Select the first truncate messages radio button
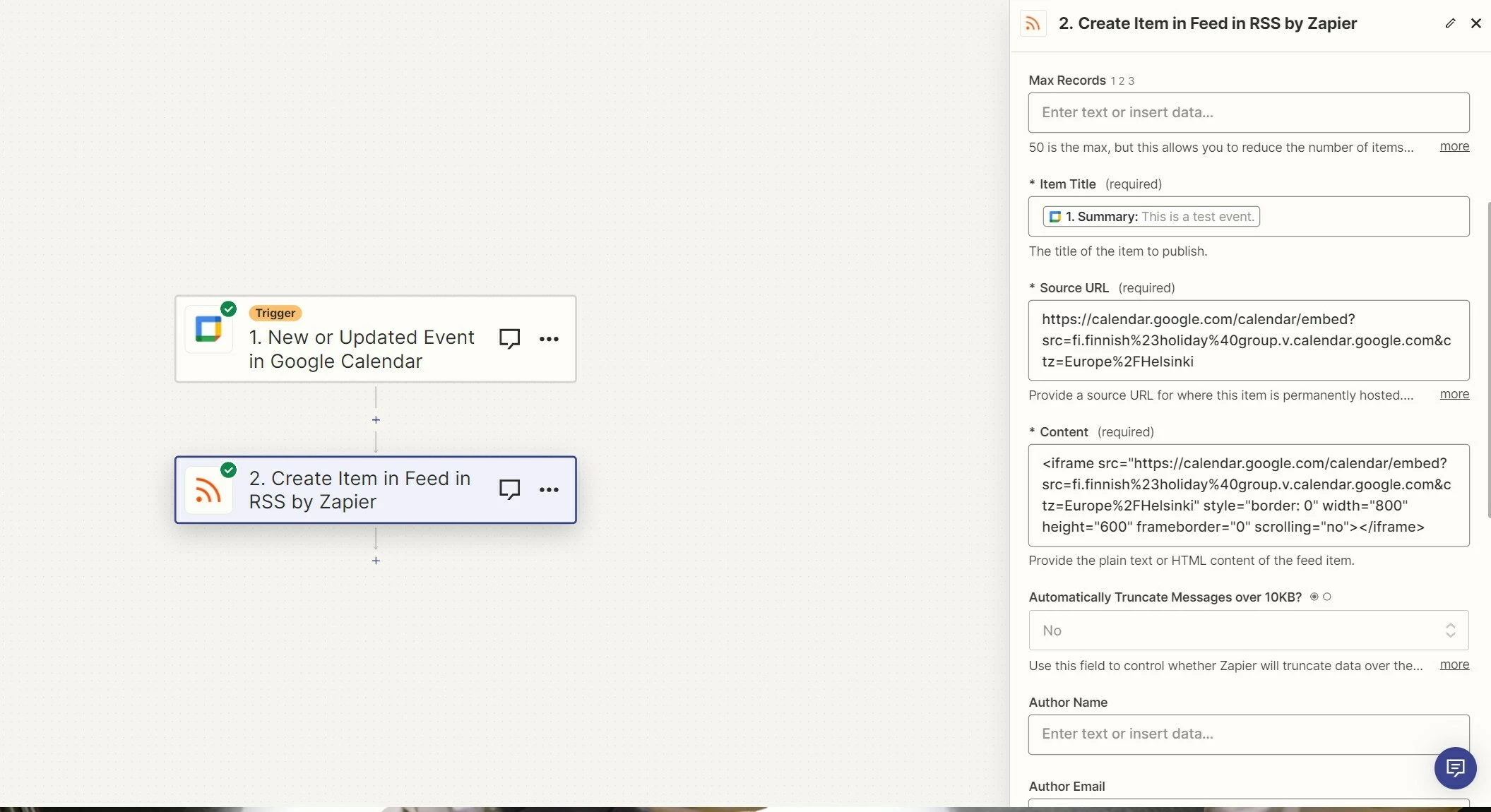Screen dimensions: 1491x812 click(x=1314, y=597)
